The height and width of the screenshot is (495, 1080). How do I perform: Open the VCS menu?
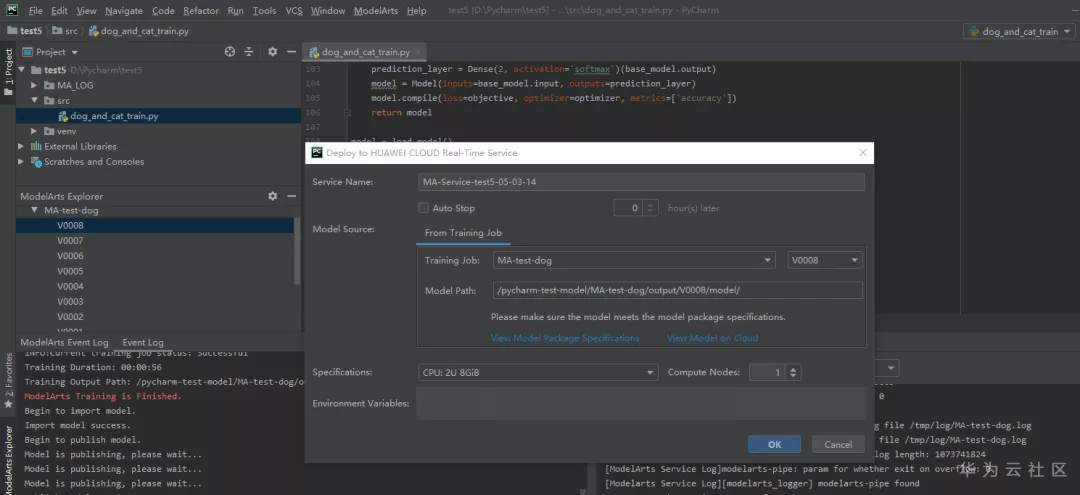[293, 11]
